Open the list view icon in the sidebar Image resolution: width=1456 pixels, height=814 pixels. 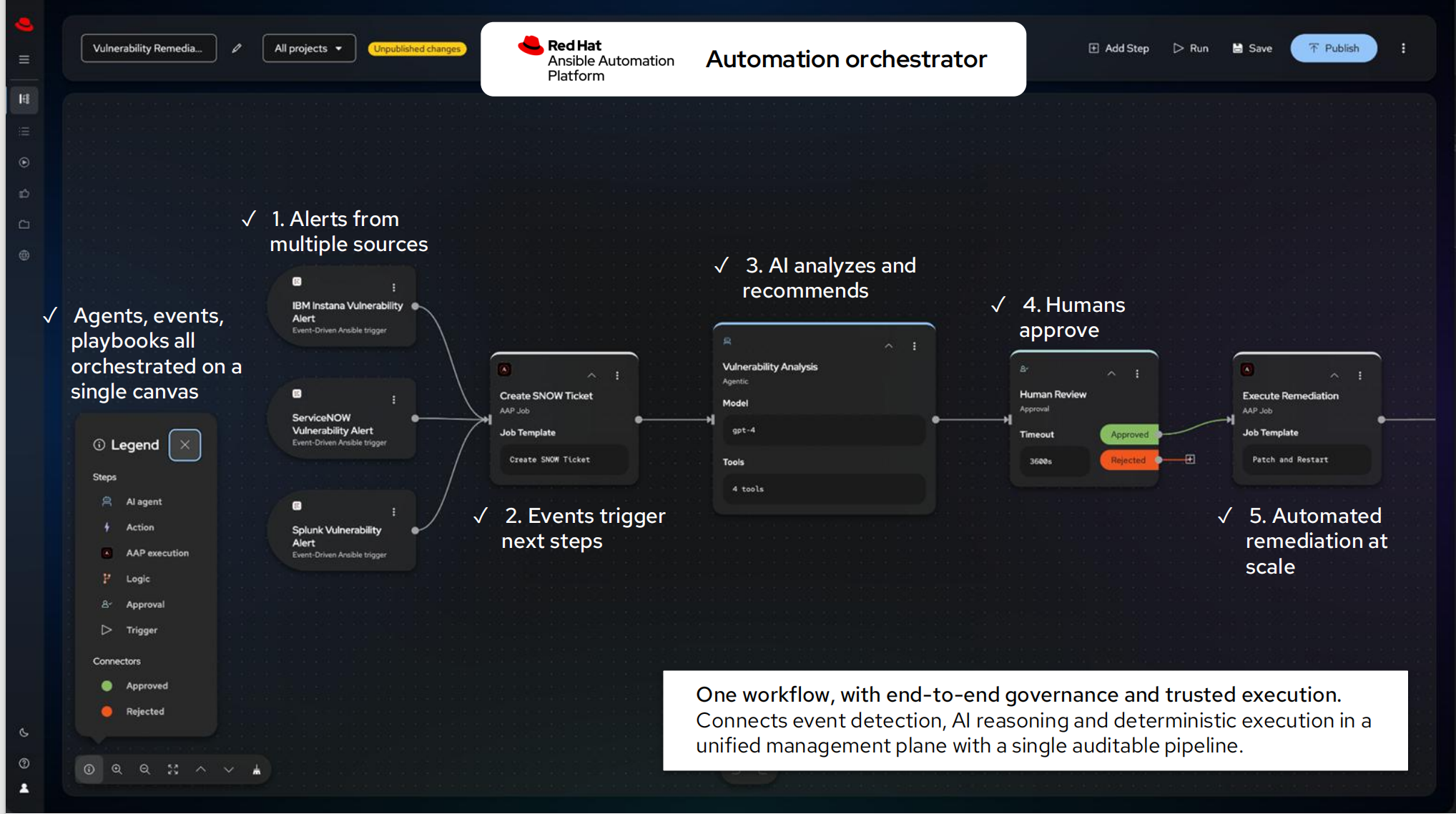tap(24, 132)
